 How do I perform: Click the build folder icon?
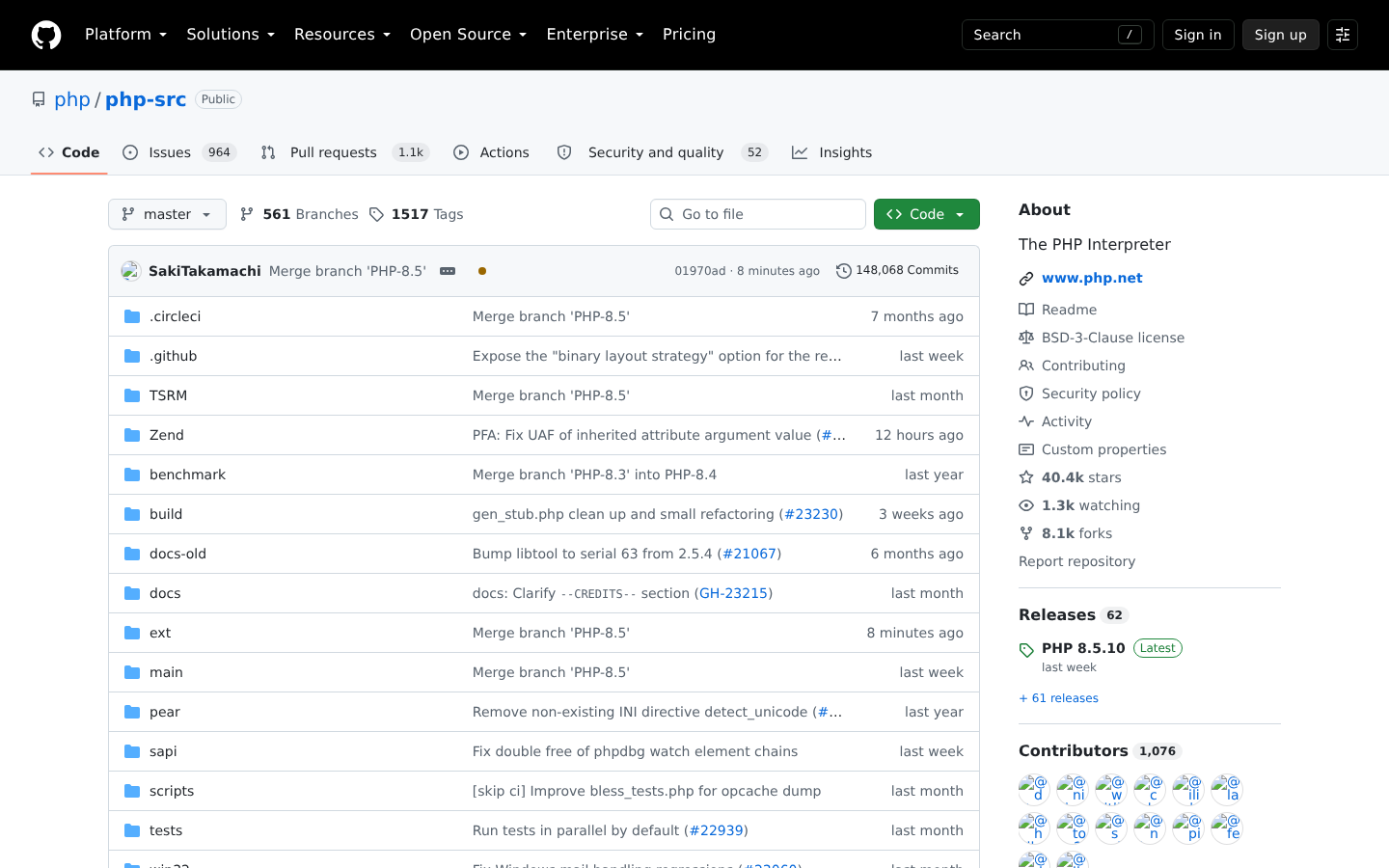(x=132, y=514)
